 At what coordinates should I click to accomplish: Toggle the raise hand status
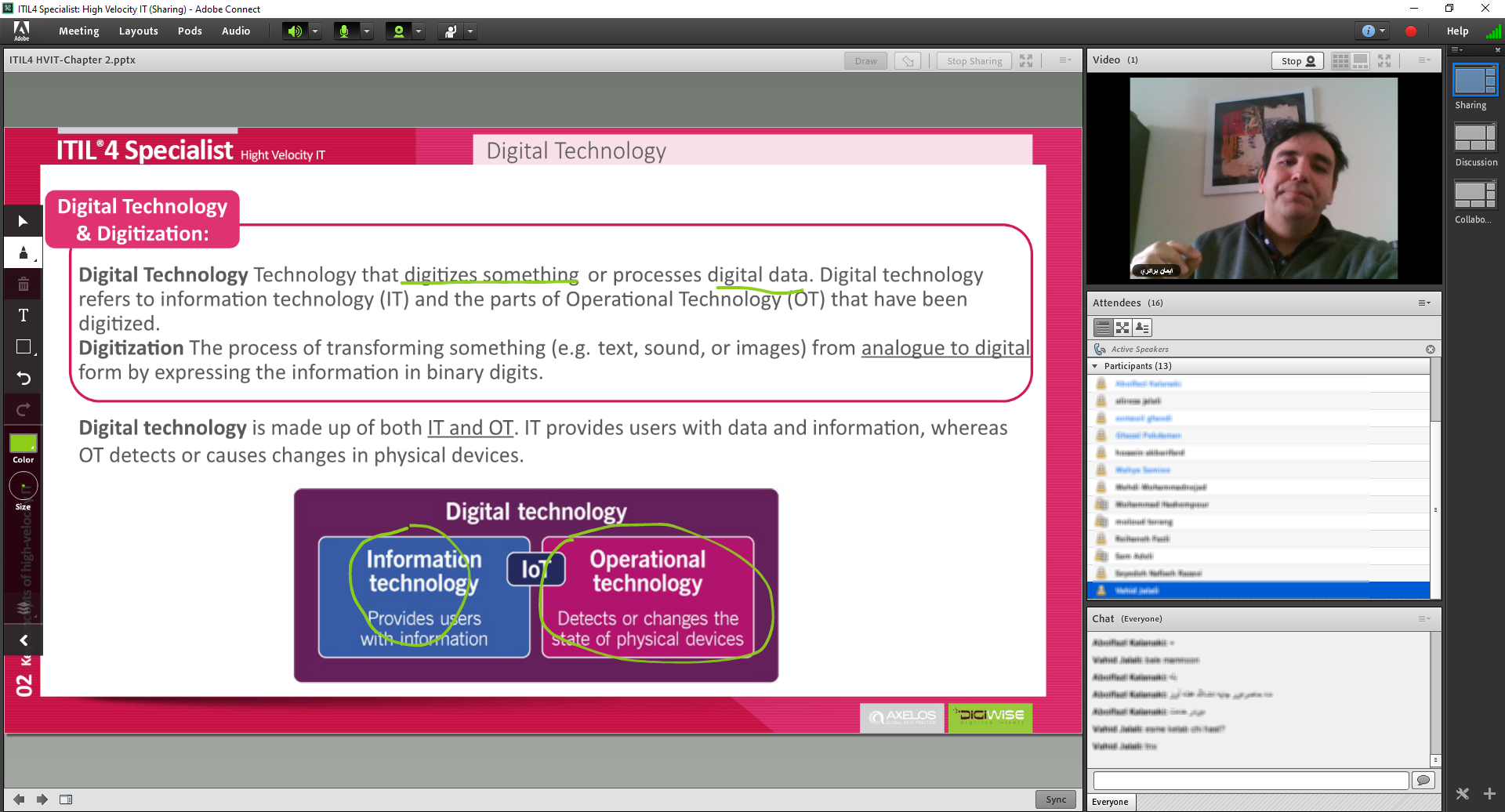(x=451, y=31)
